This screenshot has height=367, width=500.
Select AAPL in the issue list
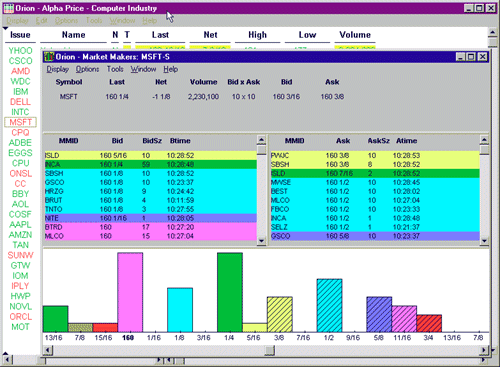click(20, 224)
